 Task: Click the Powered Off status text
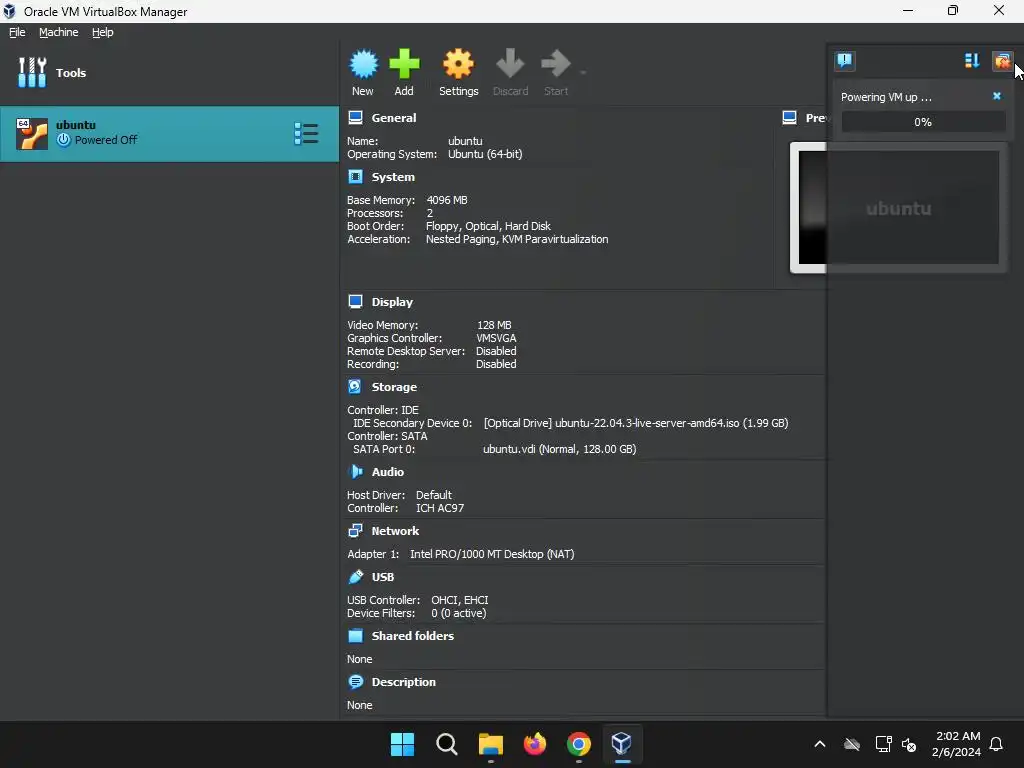pos(106,140)
